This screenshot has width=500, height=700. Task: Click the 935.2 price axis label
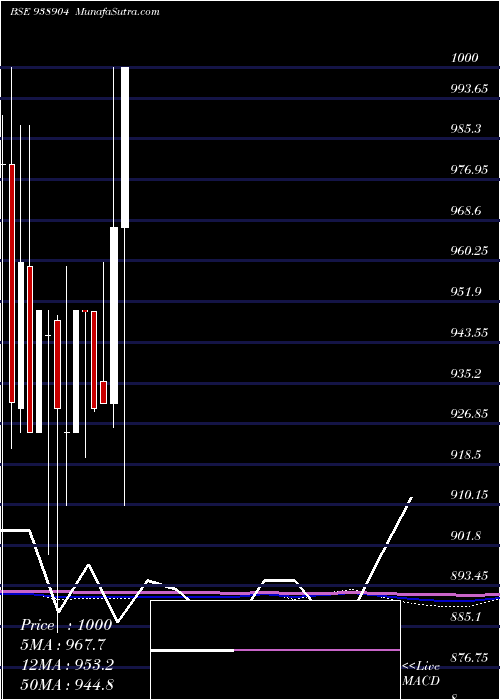466,373
